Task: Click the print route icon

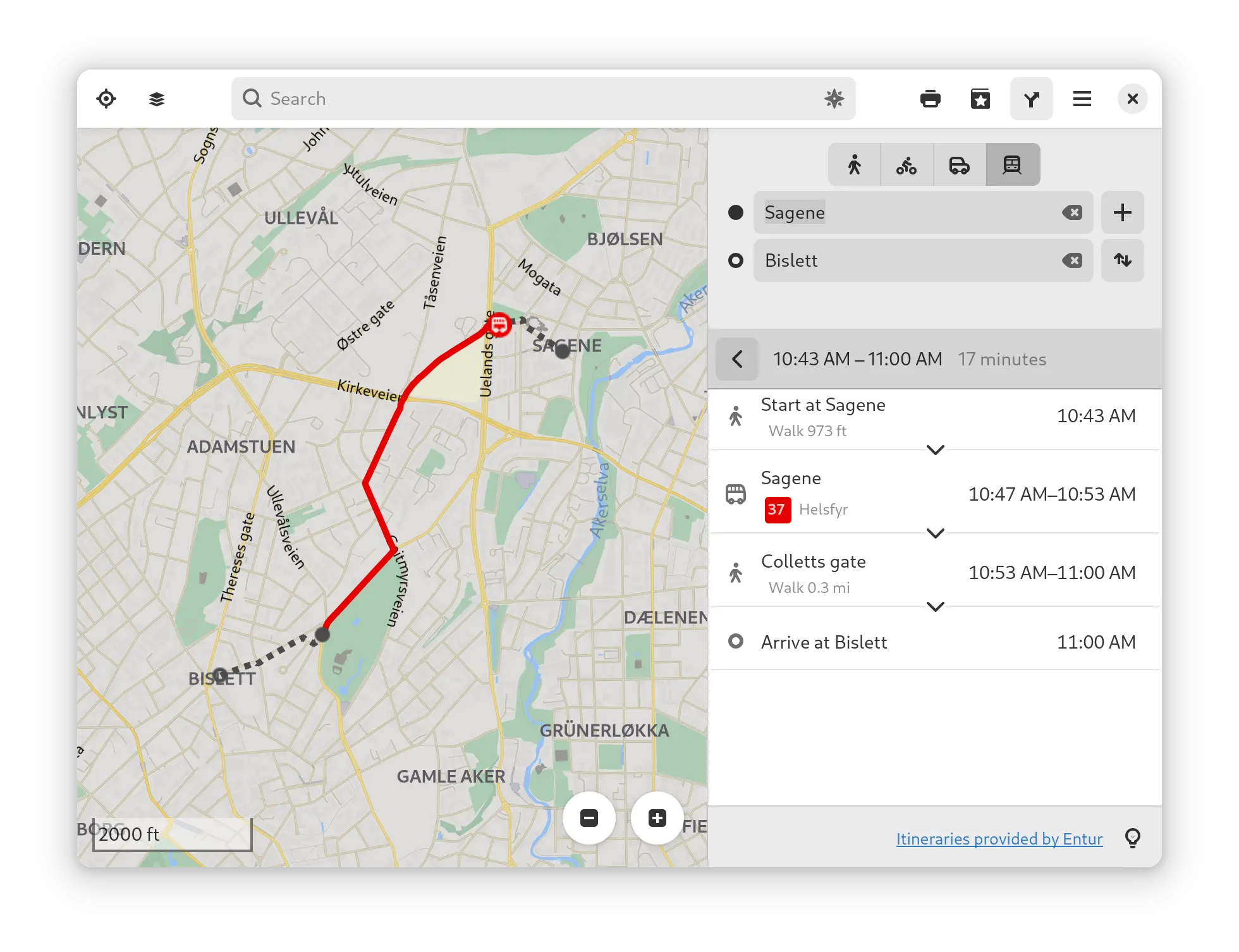Action: [x=930, y=99]
